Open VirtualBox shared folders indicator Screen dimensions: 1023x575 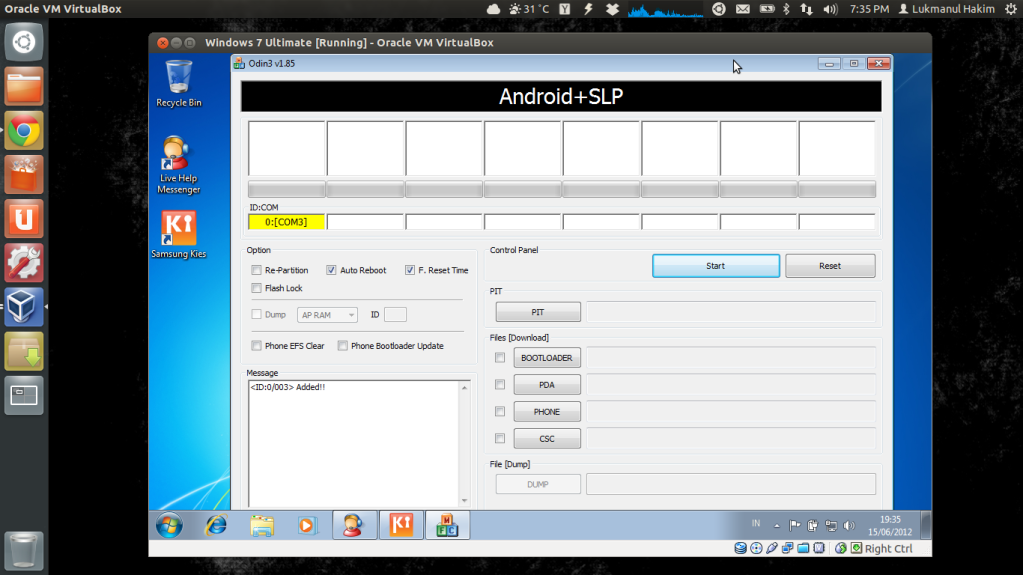pos(803,548)
